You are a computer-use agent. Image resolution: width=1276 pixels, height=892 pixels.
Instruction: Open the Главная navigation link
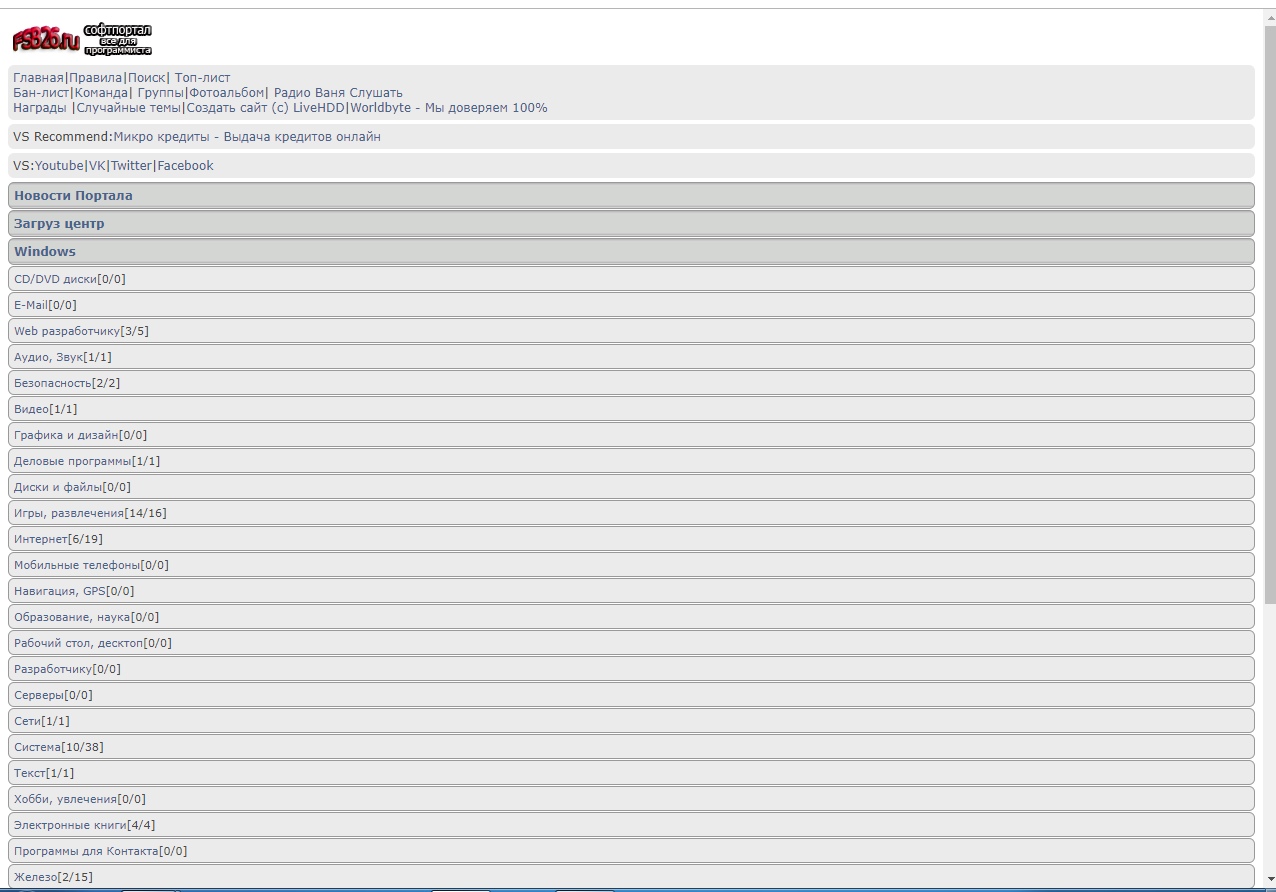(x=38, y=78)
